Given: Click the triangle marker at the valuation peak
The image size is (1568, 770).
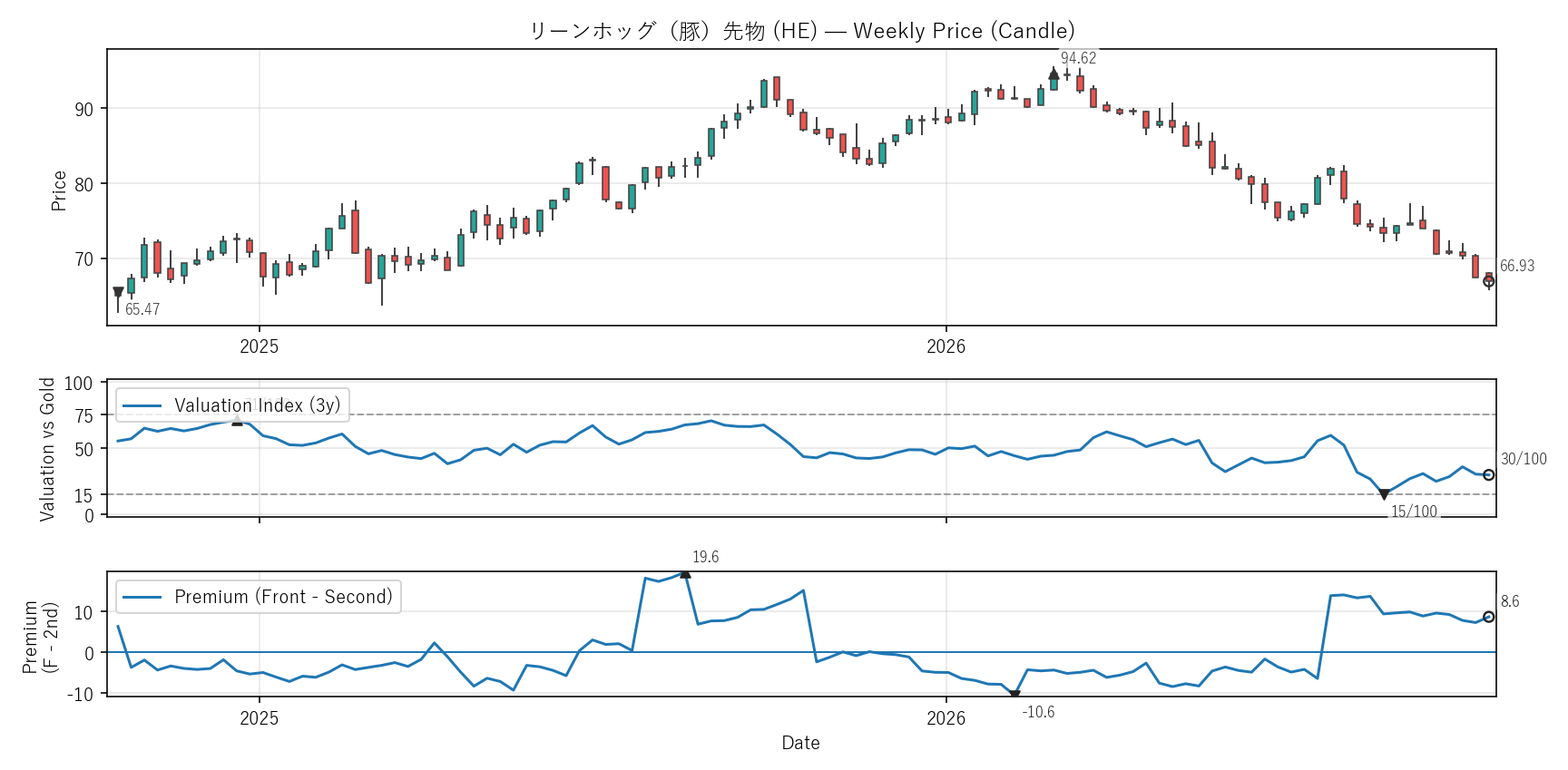Looking at the screenshot, I should (x=237, y=420).
